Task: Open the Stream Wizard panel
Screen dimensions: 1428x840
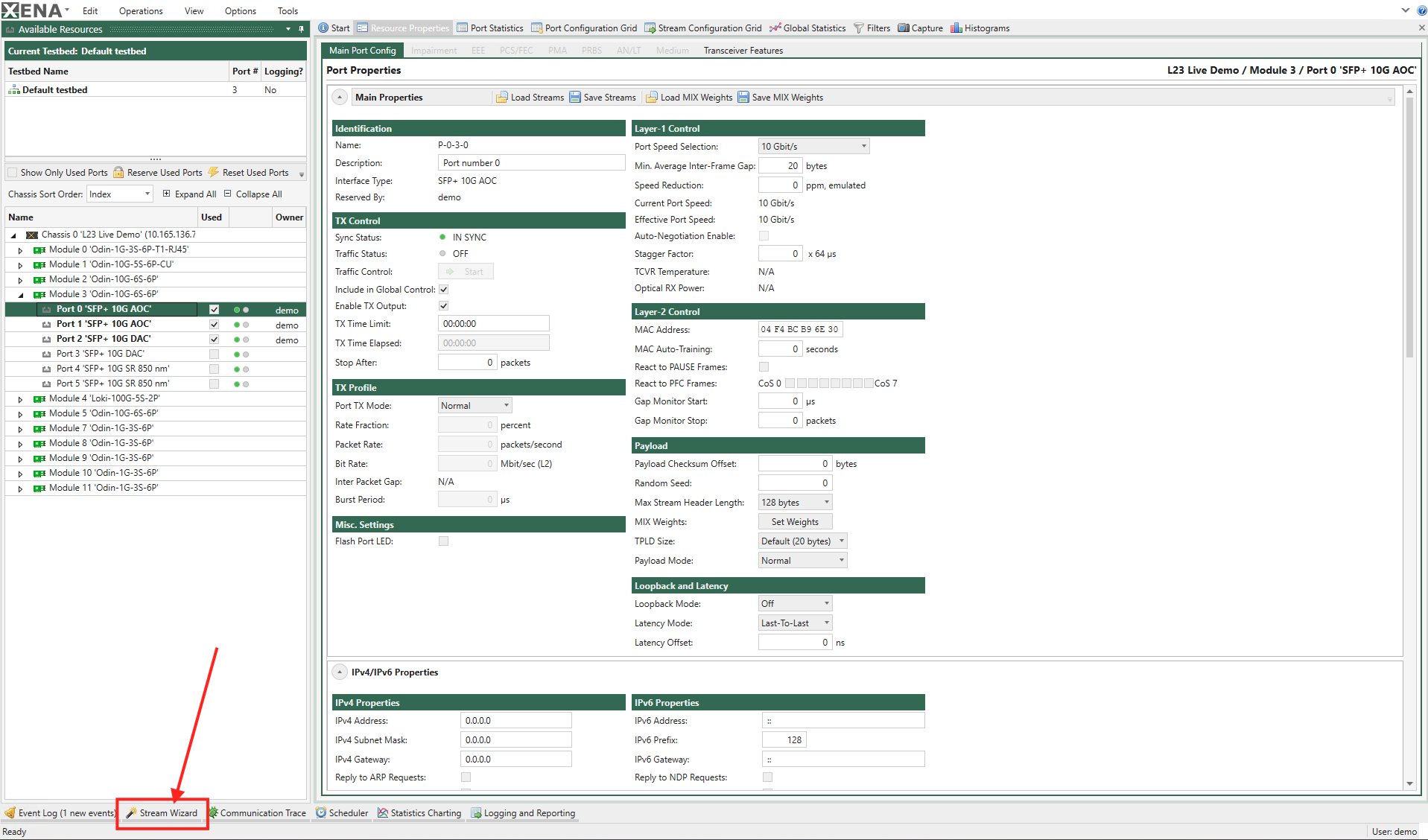Action: 162,812
